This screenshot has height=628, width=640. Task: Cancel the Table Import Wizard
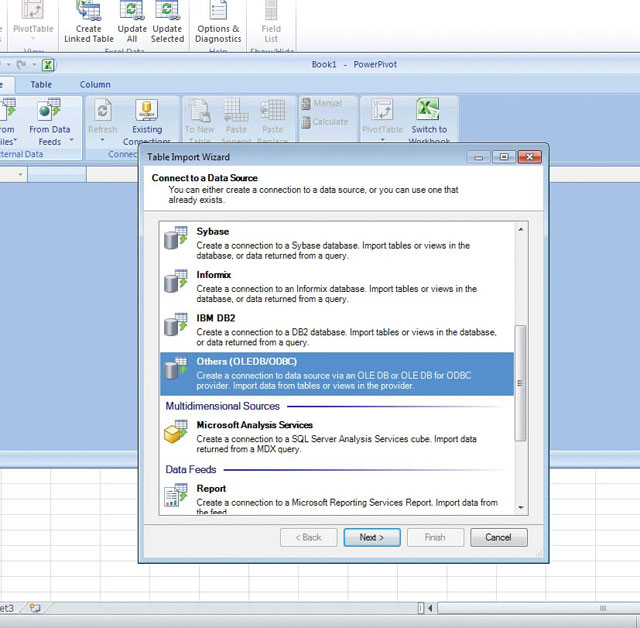coord(498,537)
